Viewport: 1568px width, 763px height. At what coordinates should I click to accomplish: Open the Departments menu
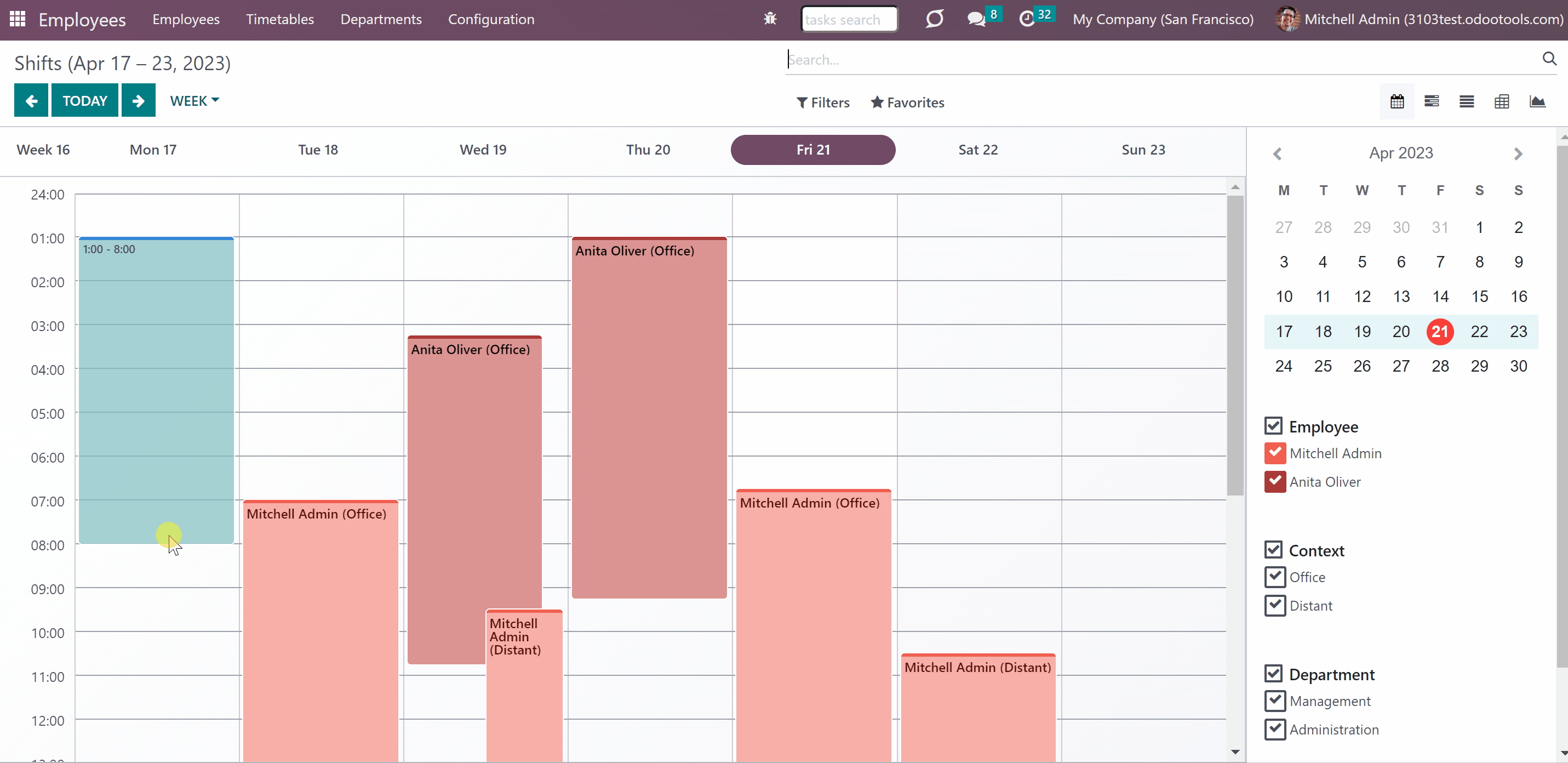pos(381,19)
